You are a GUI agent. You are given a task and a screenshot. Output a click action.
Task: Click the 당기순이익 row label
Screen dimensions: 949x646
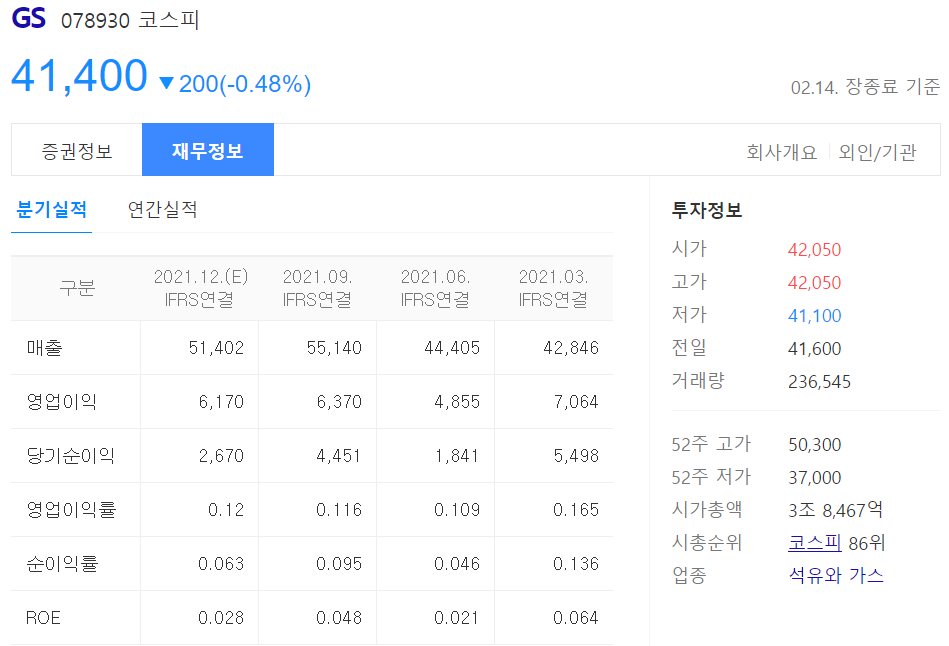point(70,455)
